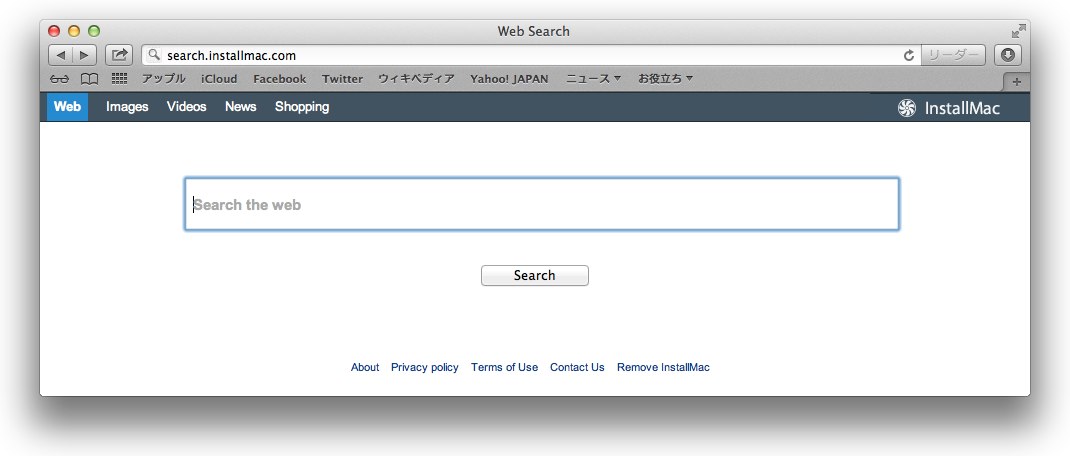Click the Web Search window title
This screenshot has width=1070, height=456.
tap(534, 31)
